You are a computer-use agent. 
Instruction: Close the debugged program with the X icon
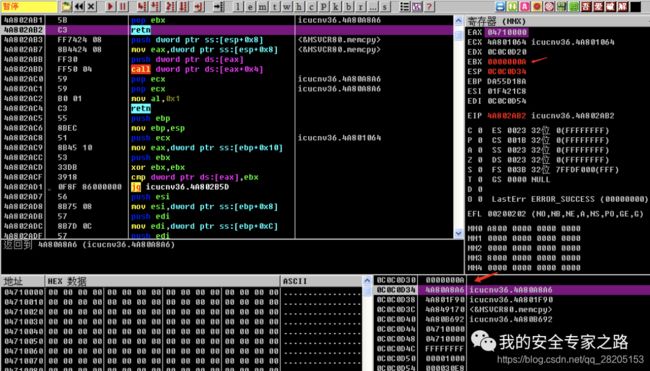pos(92,6)
